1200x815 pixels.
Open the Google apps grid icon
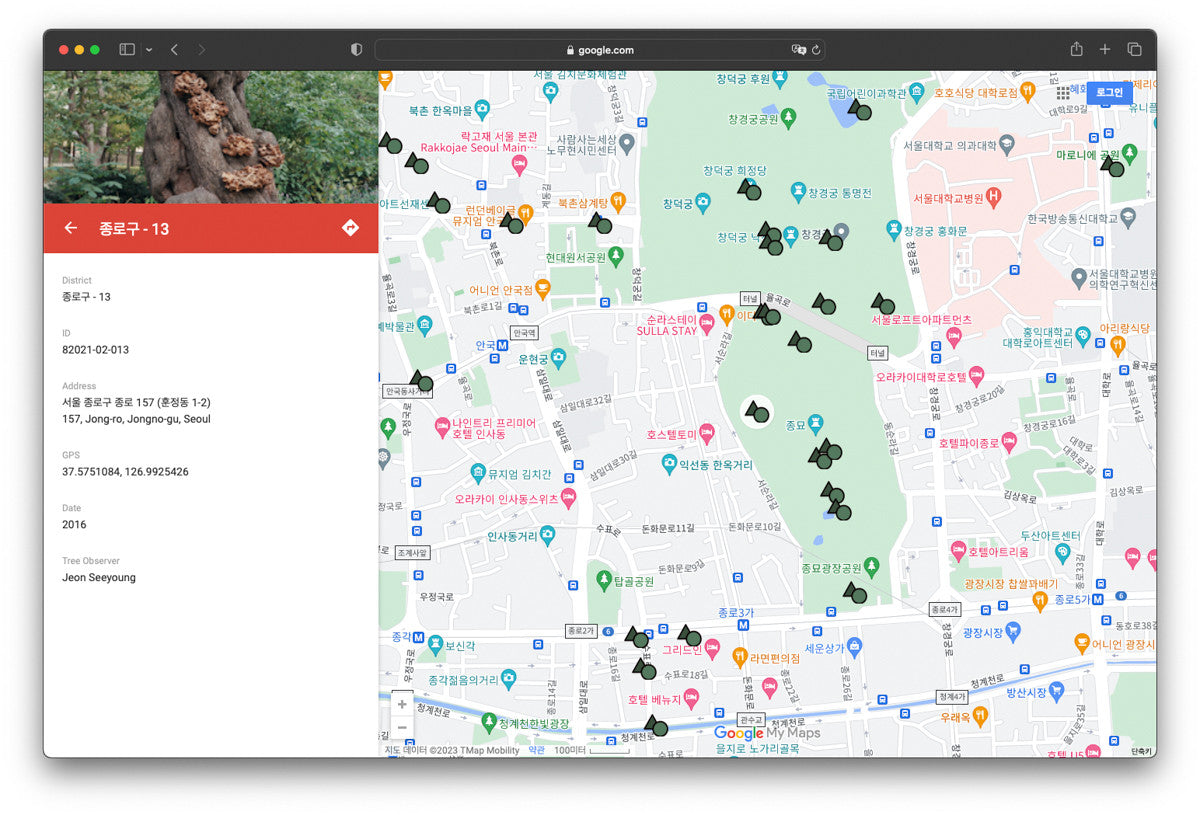pos(1063,92)
